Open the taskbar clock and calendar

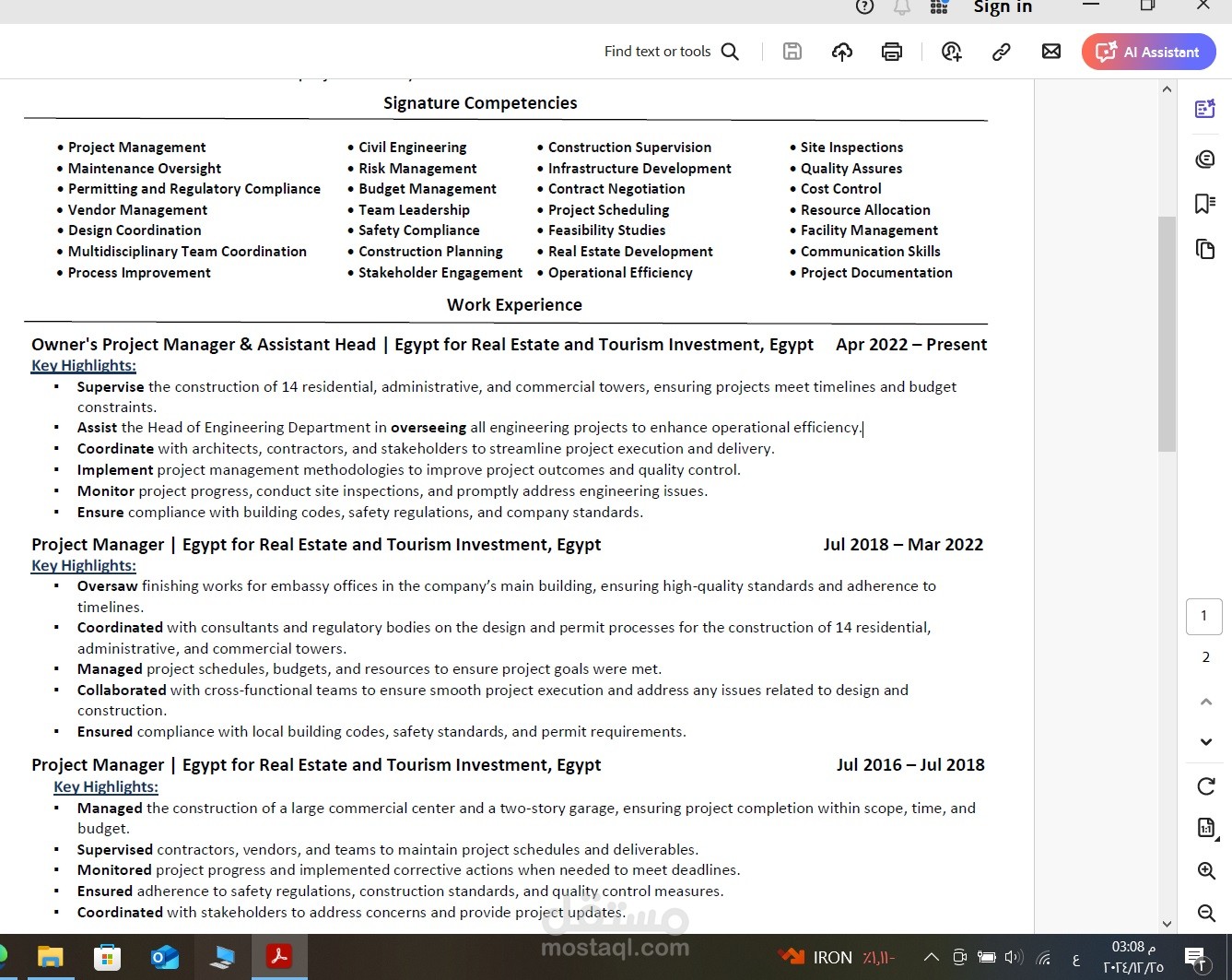point(1132,957)
